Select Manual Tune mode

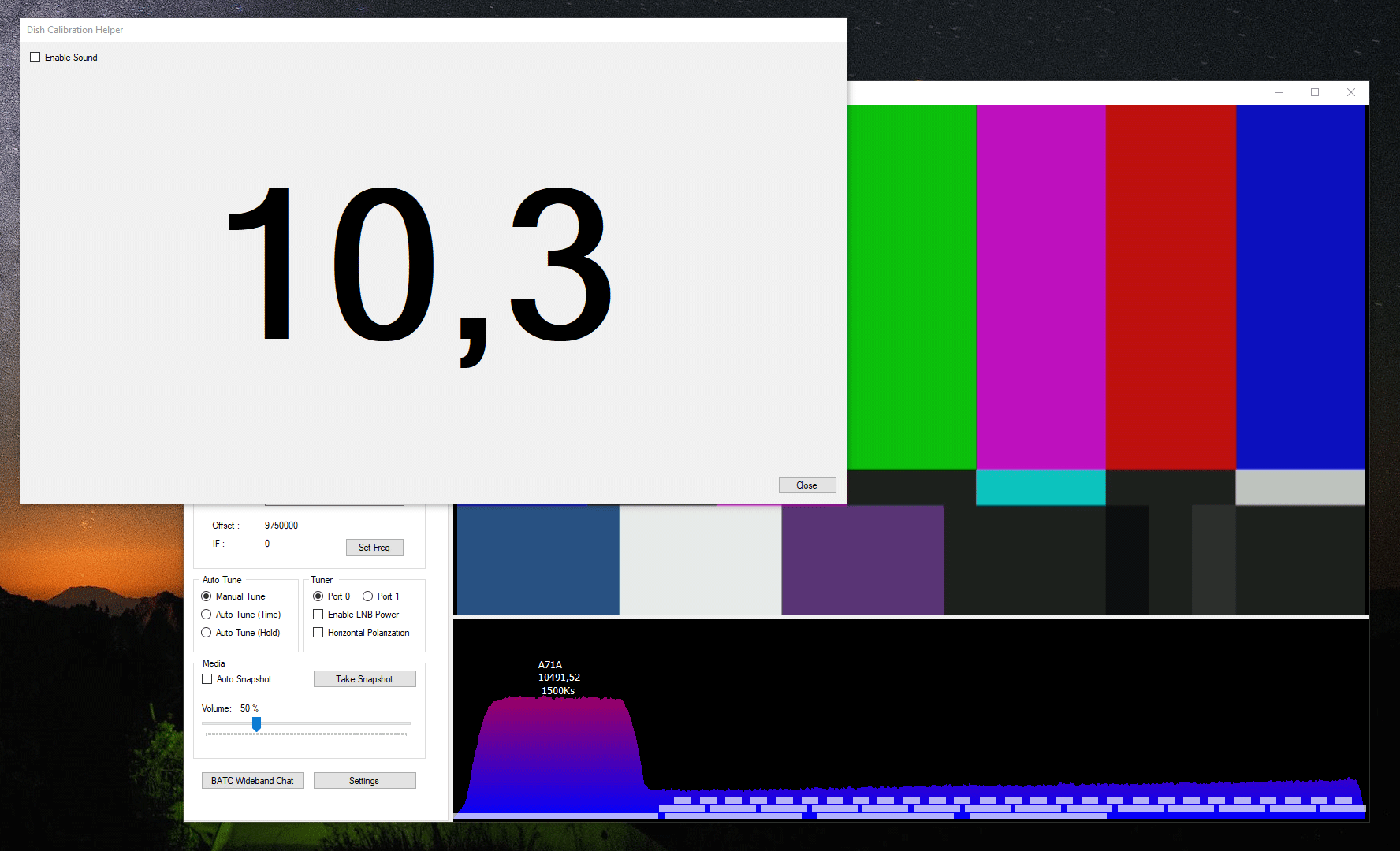point(207,596)
